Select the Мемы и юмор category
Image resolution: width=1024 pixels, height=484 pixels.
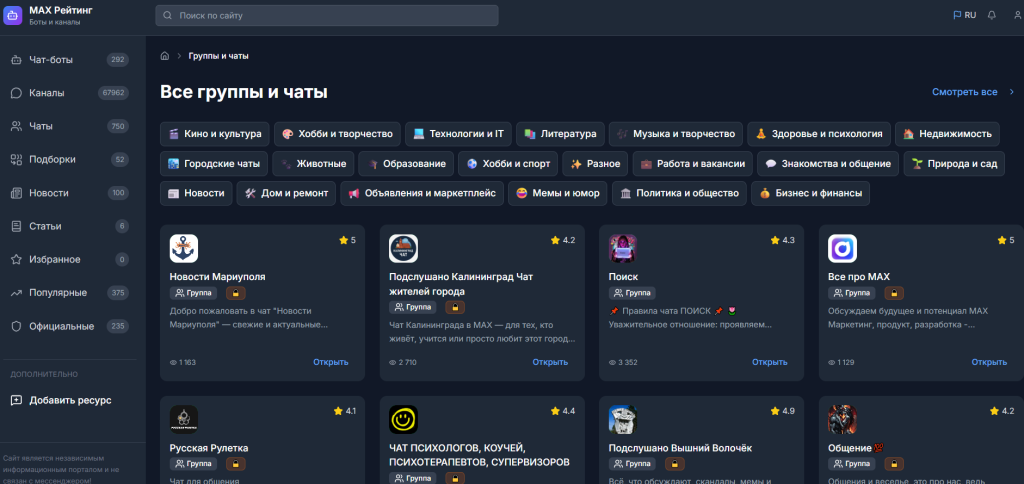(x=558, y=193)
